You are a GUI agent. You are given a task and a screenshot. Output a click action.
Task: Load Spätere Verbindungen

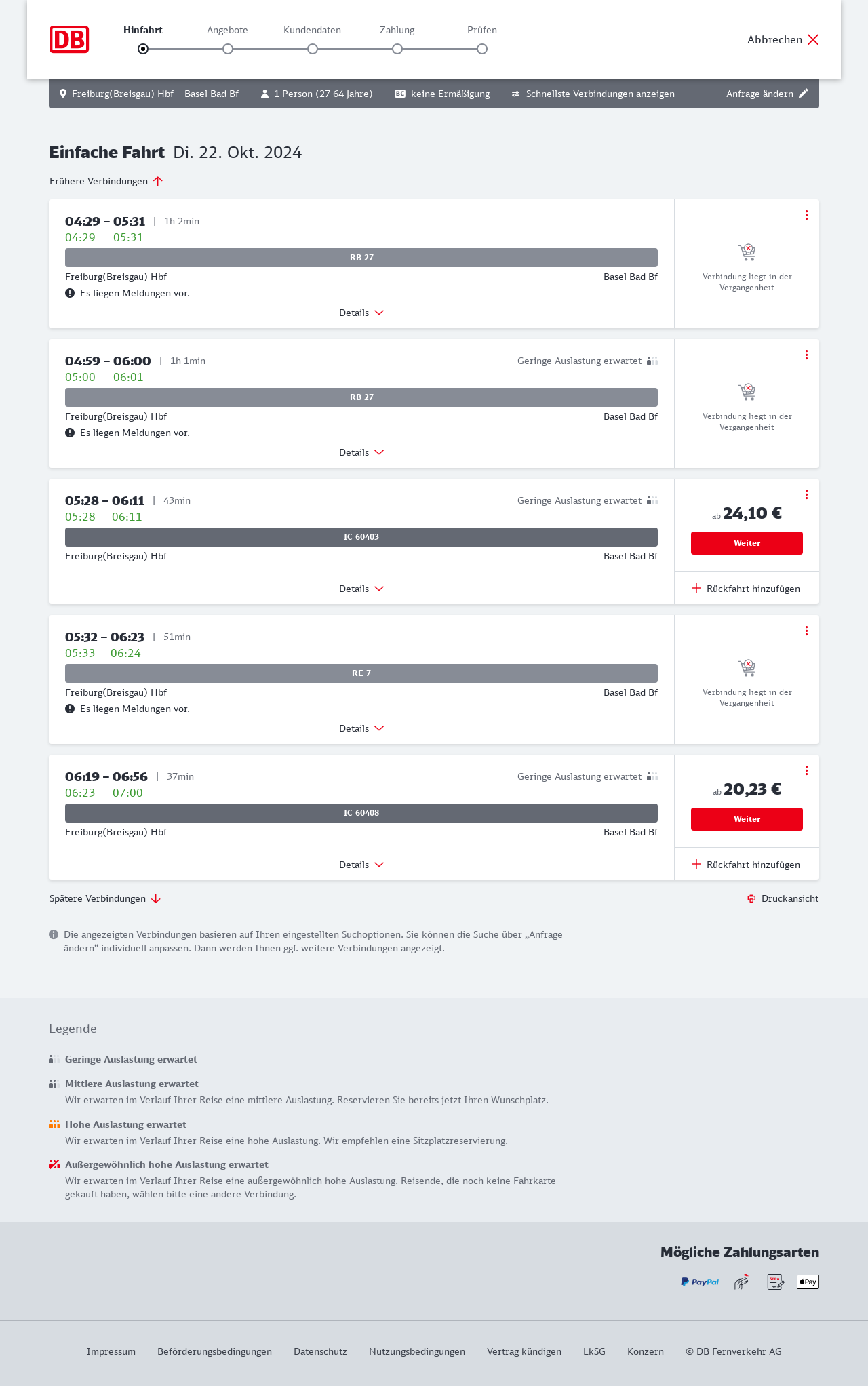click(x=104, y=898)
